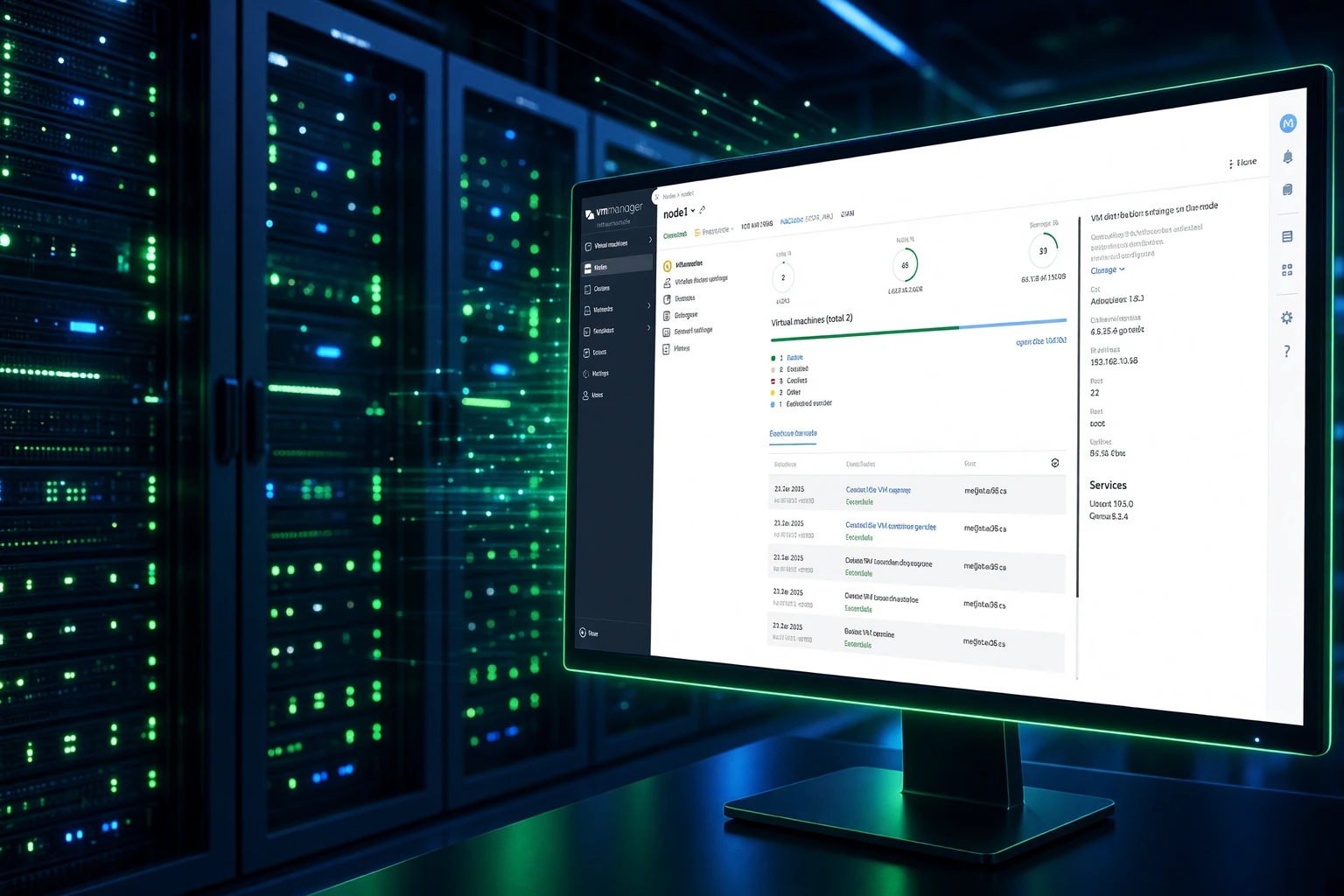Click the vmmanager logo in the sidebar

click(x=613, y=211)
